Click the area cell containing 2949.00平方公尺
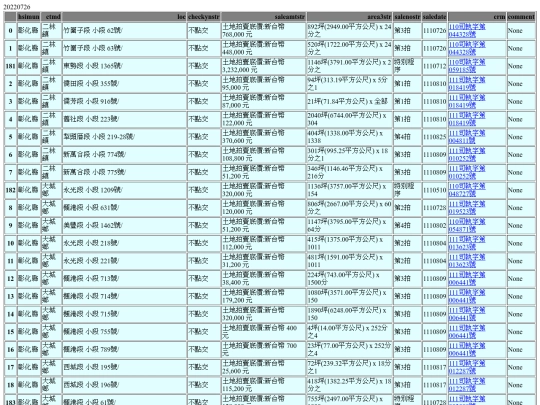 (x=350, y=31)
